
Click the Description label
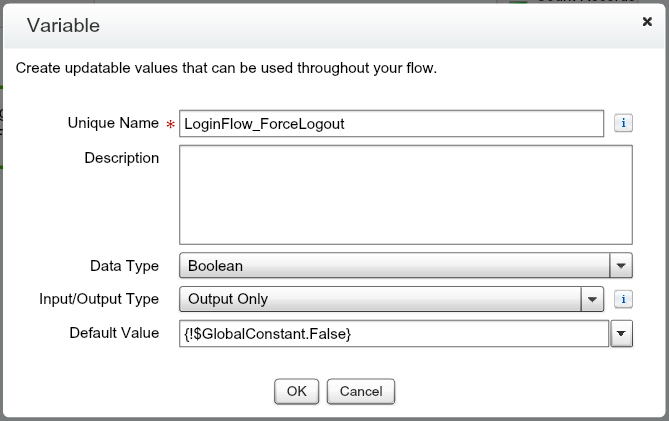tap(122, 158)
